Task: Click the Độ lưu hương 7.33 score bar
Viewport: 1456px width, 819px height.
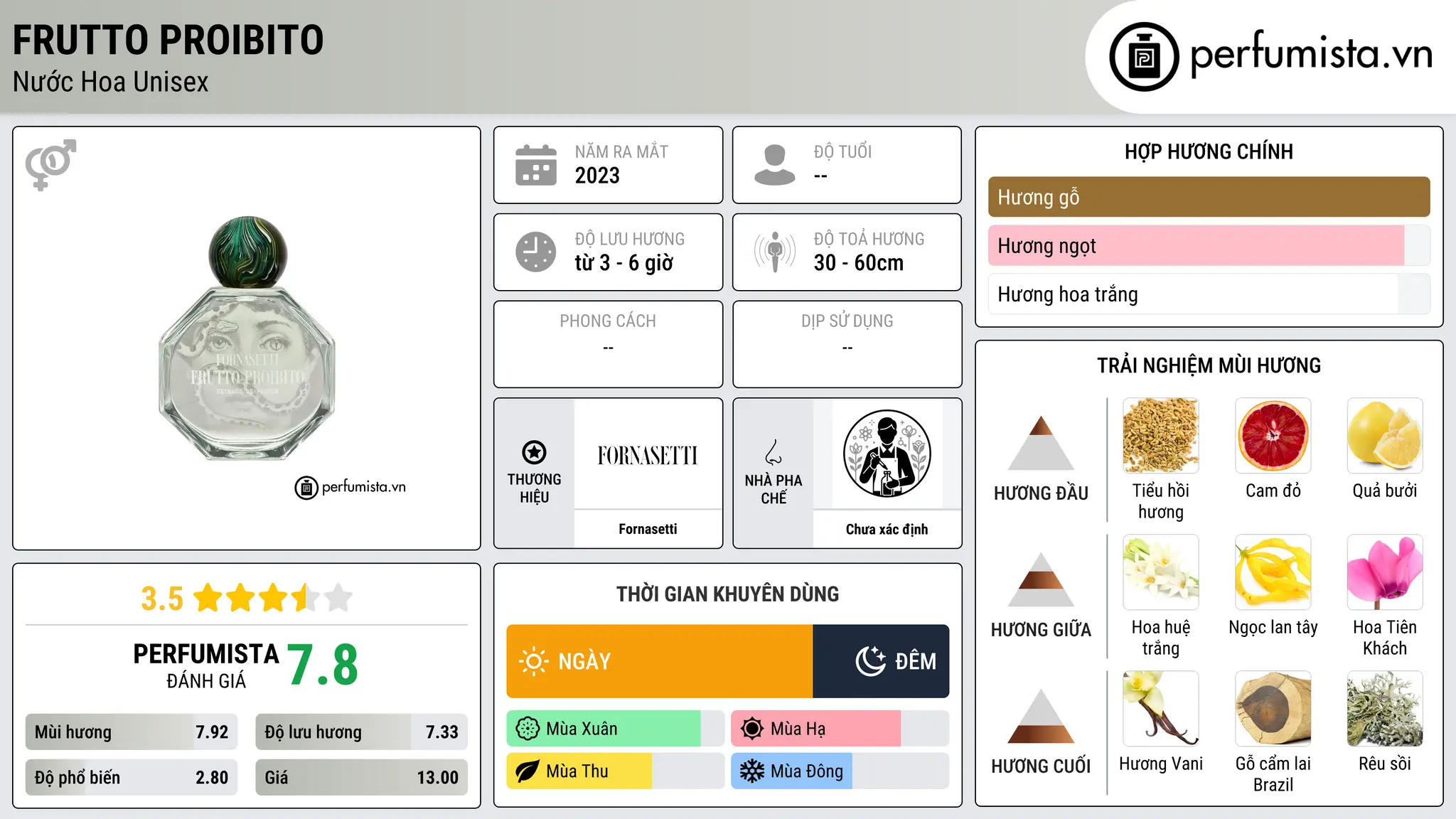Action: point(361,732)
